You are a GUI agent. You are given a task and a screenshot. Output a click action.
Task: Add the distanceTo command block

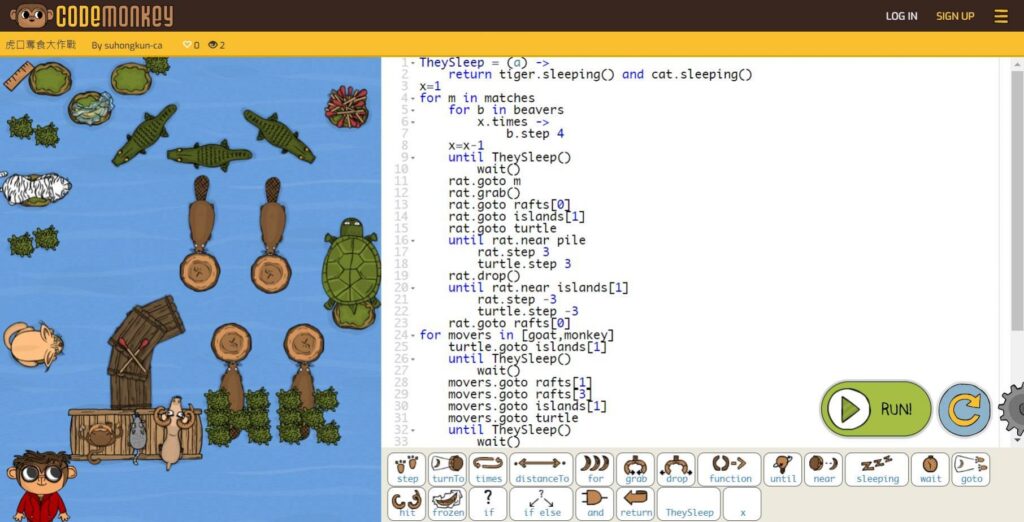[541, 469]
